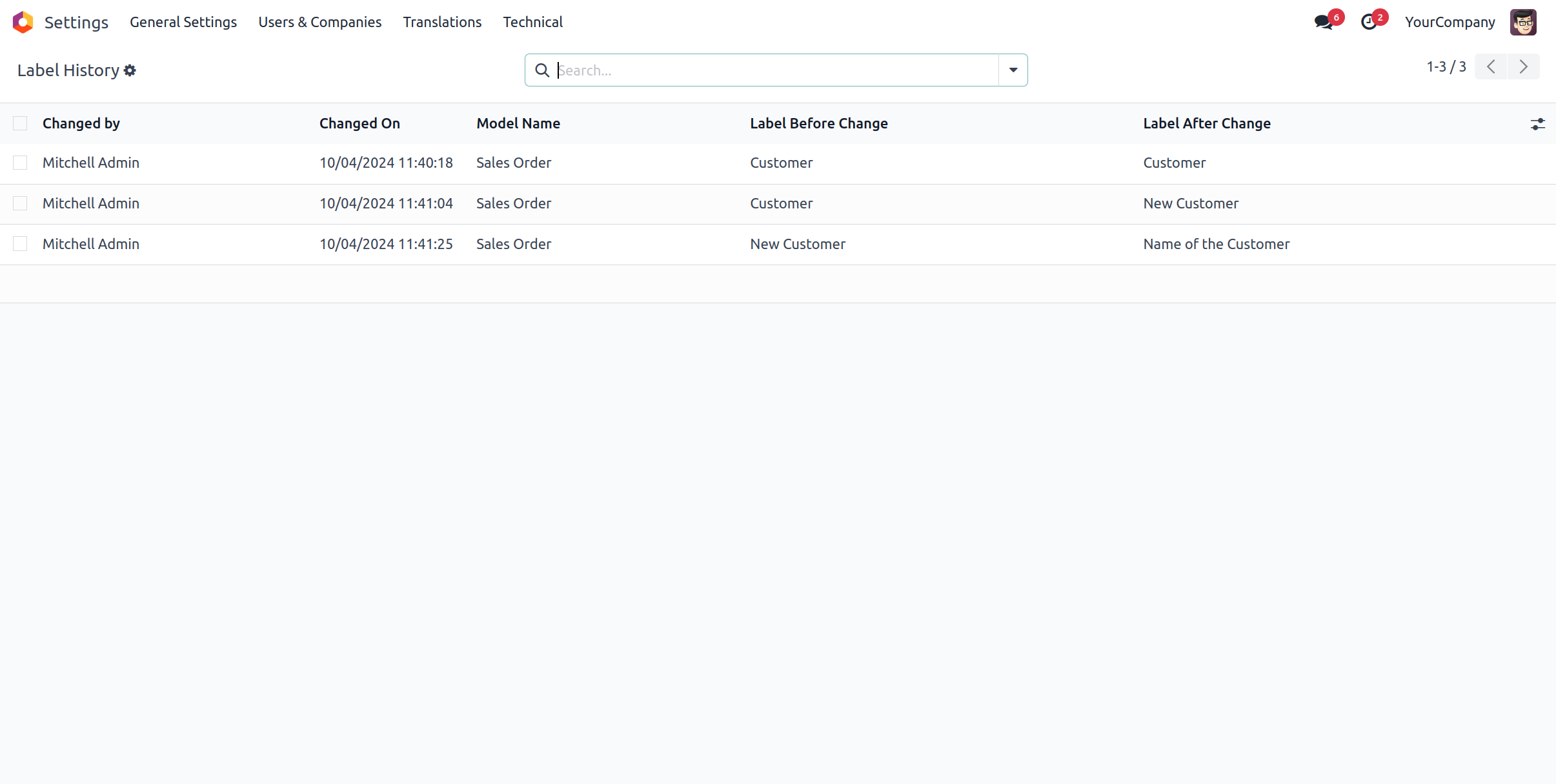Click the search magnifier icon
Viewport: 1556px width, 784px height.
[542, 70]
